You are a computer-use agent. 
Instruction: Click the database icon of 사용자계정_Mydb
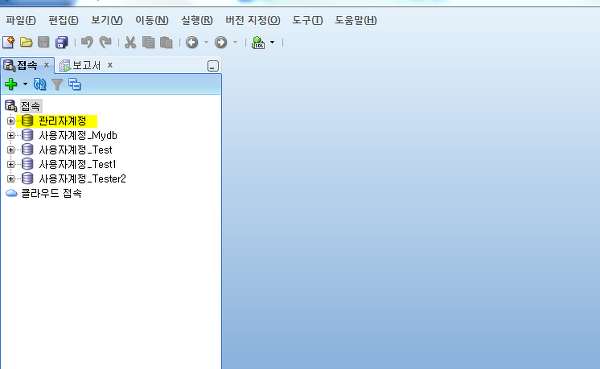pyautogui.click(x=27, y=135)
